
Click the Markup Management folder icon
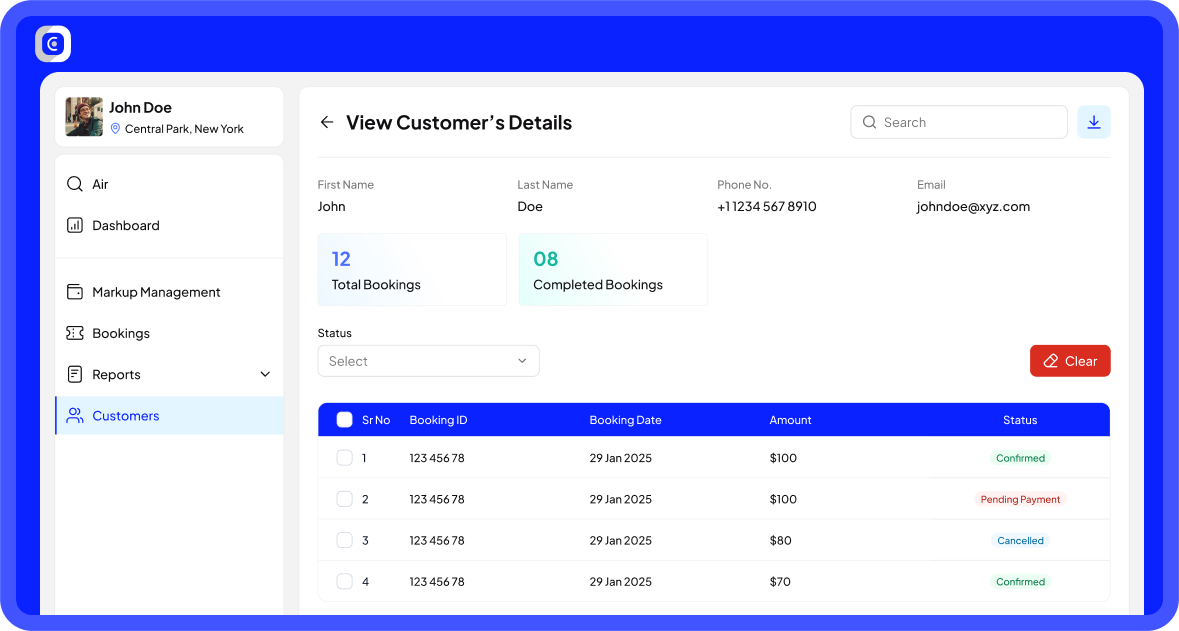[74, 291]
